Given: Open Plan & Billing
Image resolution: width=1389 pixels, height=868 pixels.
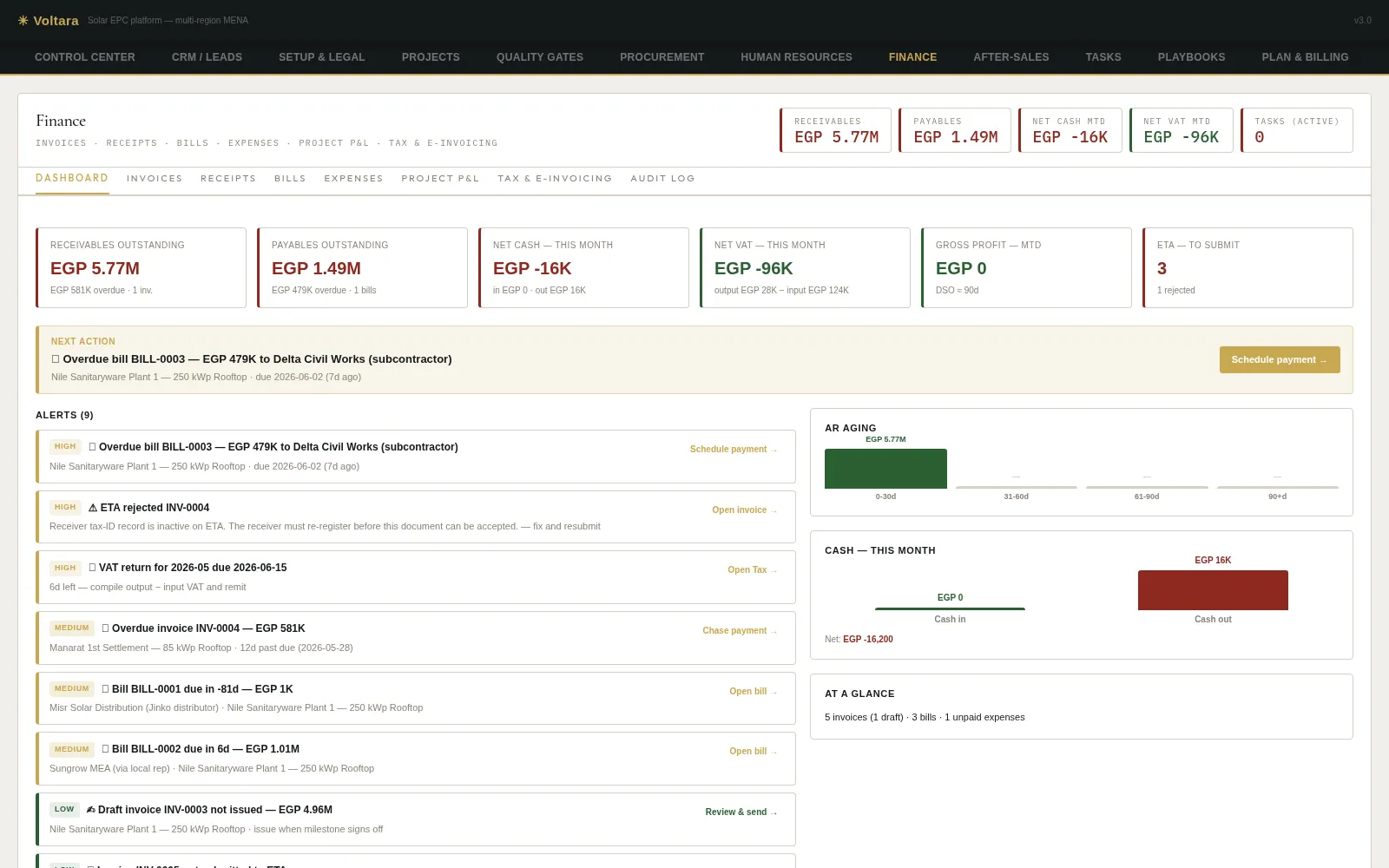Looking at the screenshot, I should (1305, 57).
